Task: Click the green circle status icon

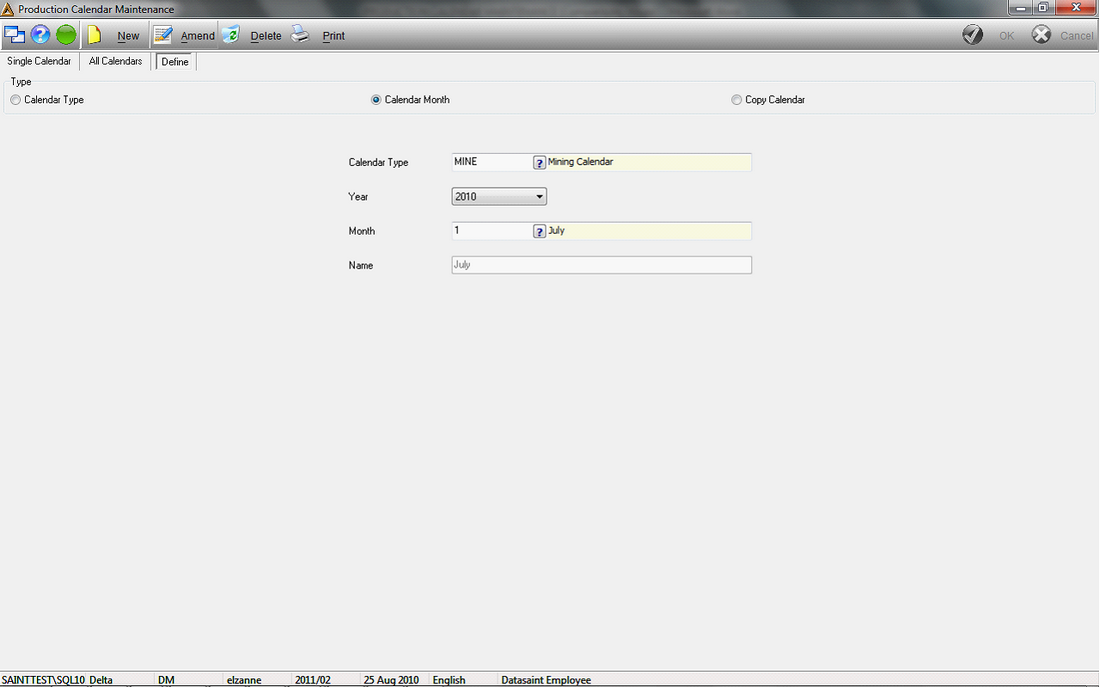Action: point(66,34)
